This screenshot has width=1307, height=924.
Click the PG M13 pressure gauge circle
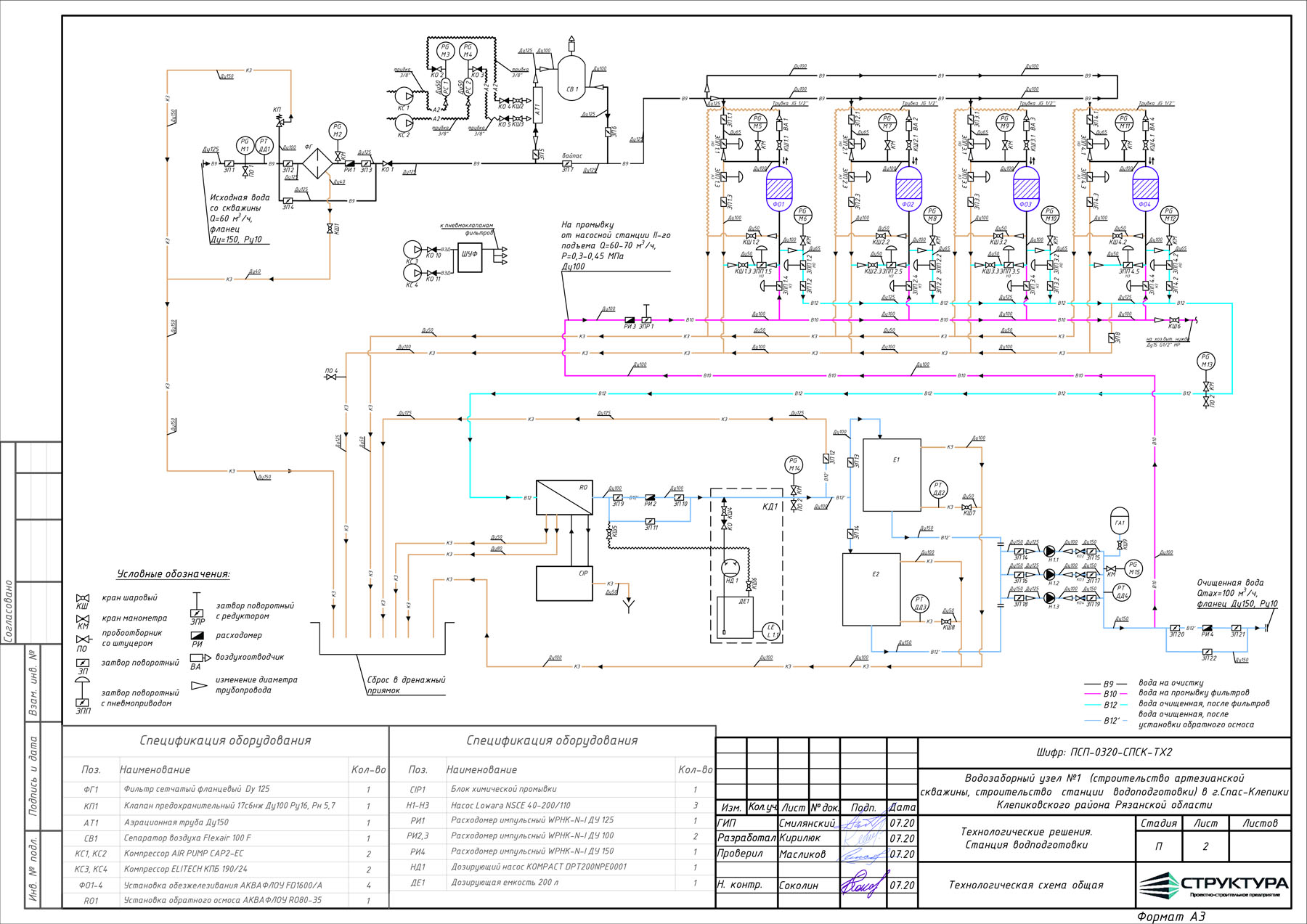point(1206,361)
